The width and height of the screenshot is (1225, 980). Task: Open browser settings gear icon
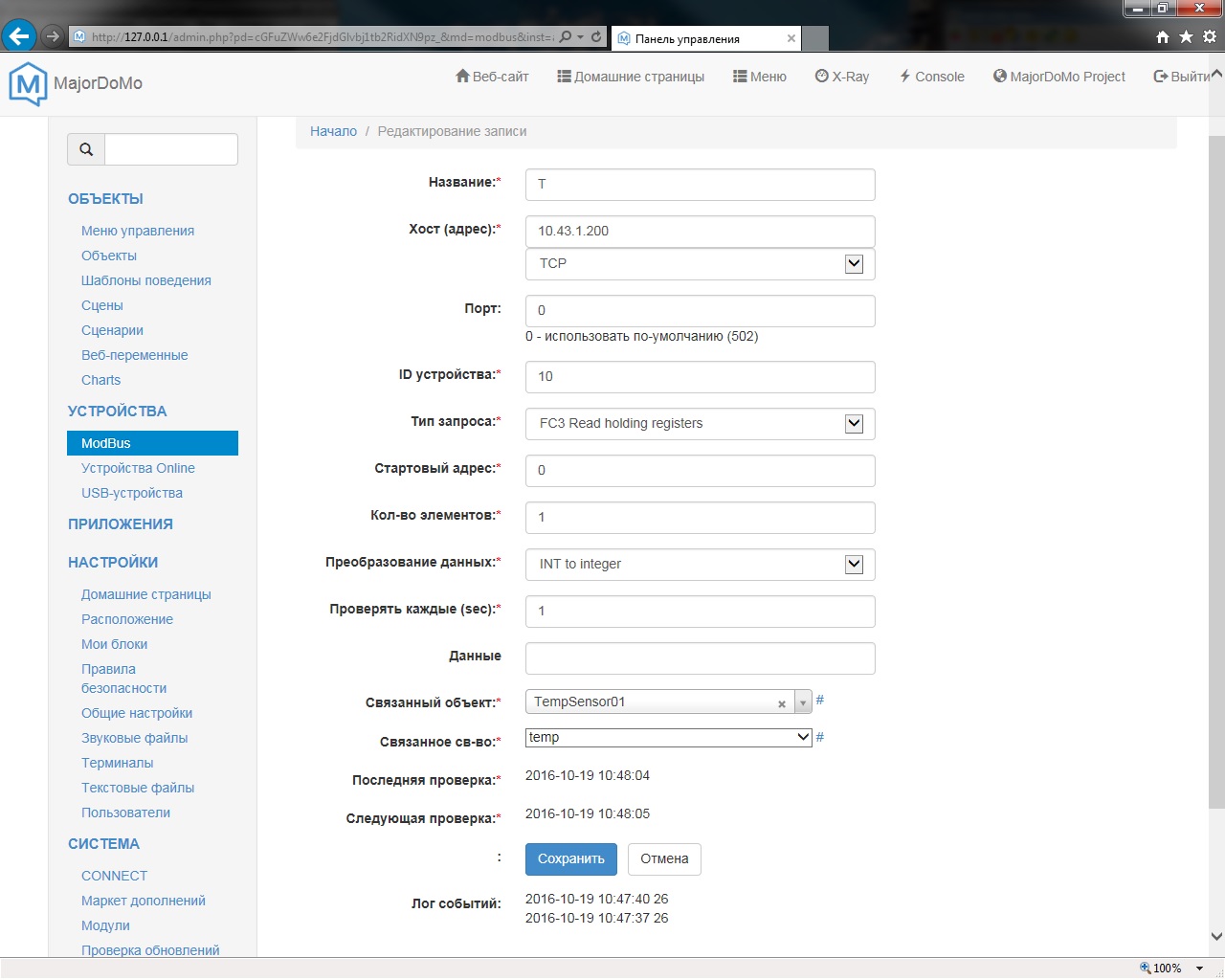point(1210,37)
